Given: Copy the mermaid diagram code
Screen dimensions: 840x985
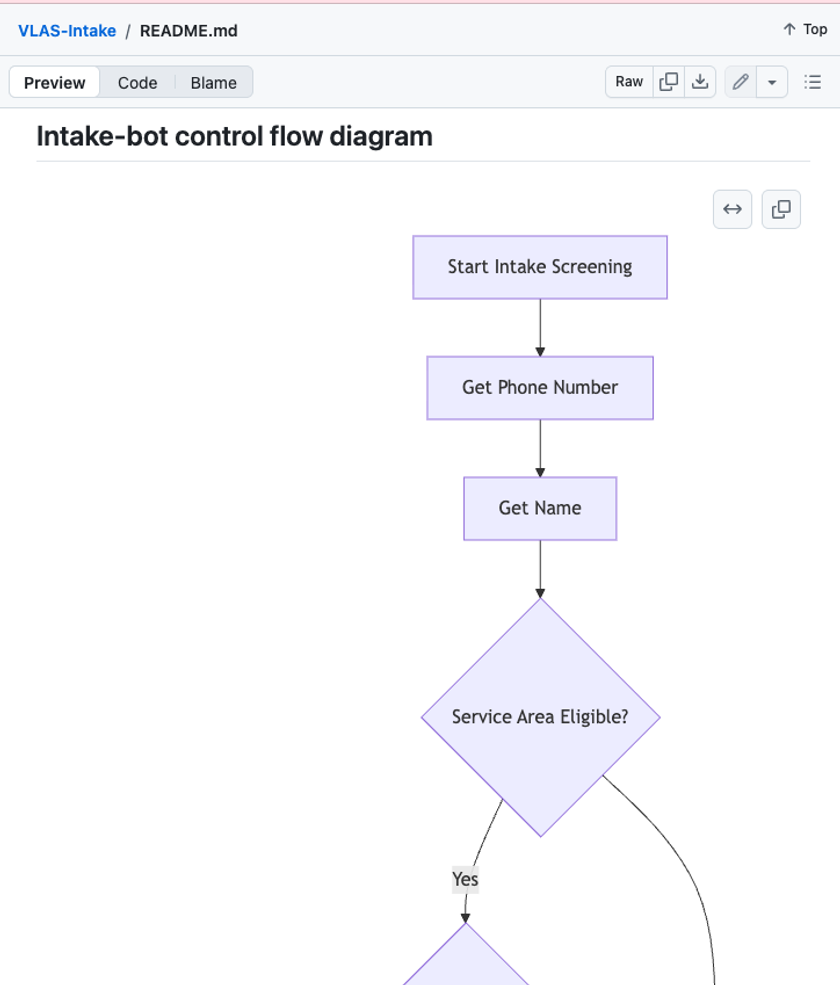Looking at the screenshot, I should pyautogui.click(x=781, y=209).
